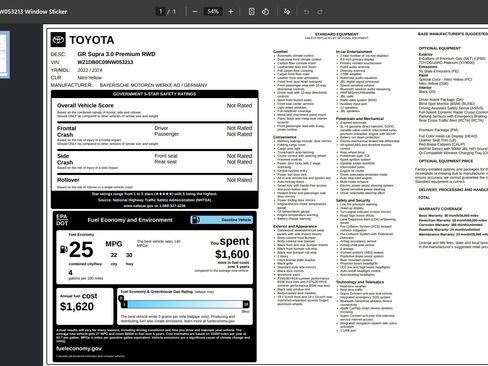Click the Safety and Security heading
This screenshot has width=488, height=366.
[353, 200]
